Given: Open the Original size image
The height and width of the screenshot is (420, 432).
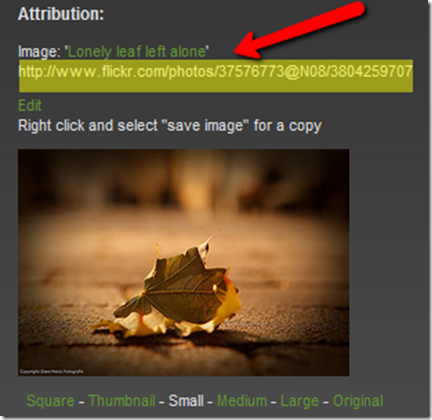Looking at the screenshot, I should (x=358, y=401).
